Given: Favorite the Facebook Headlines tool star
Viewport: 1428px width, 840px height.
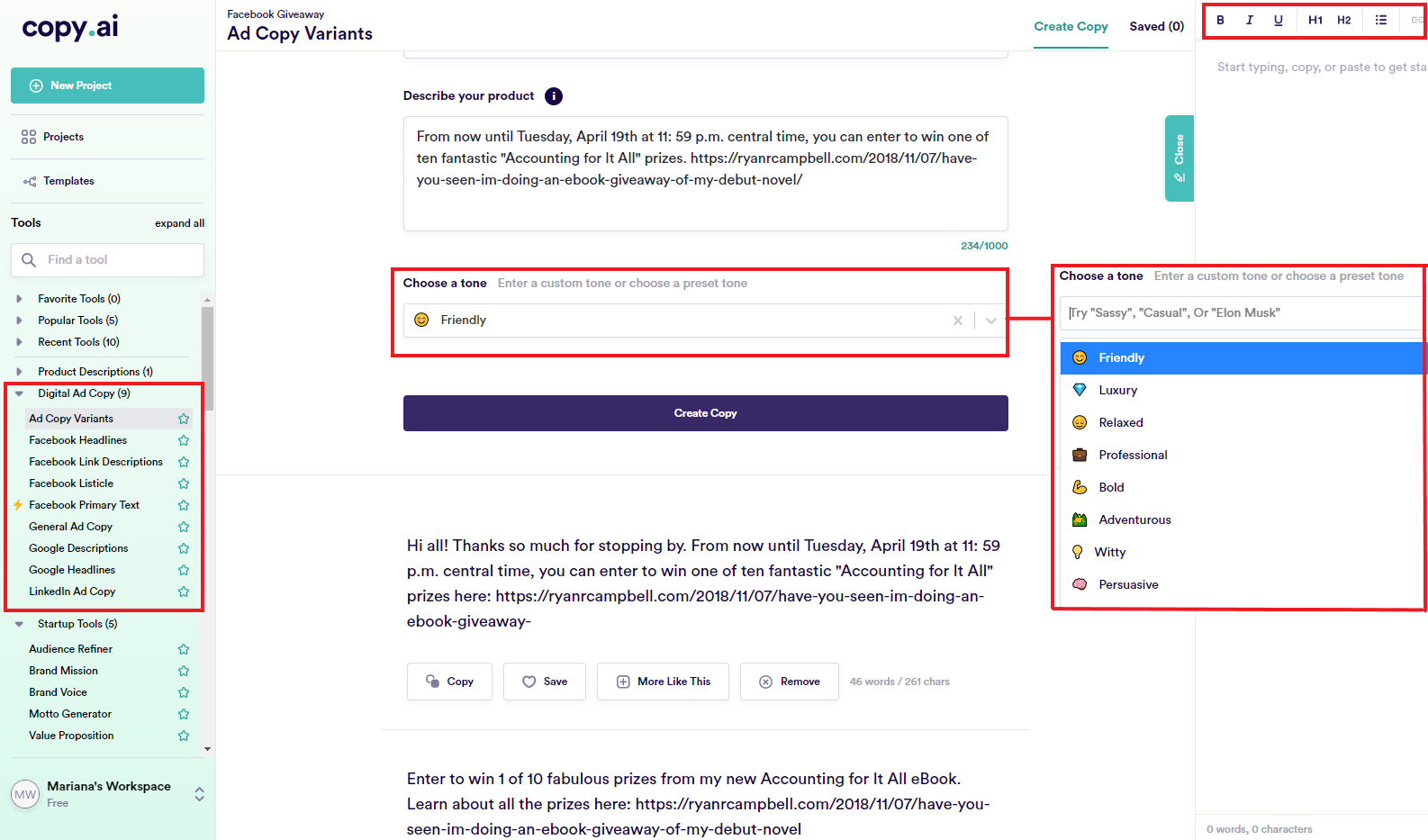Looking at the screenshot, I should (184, 440).
